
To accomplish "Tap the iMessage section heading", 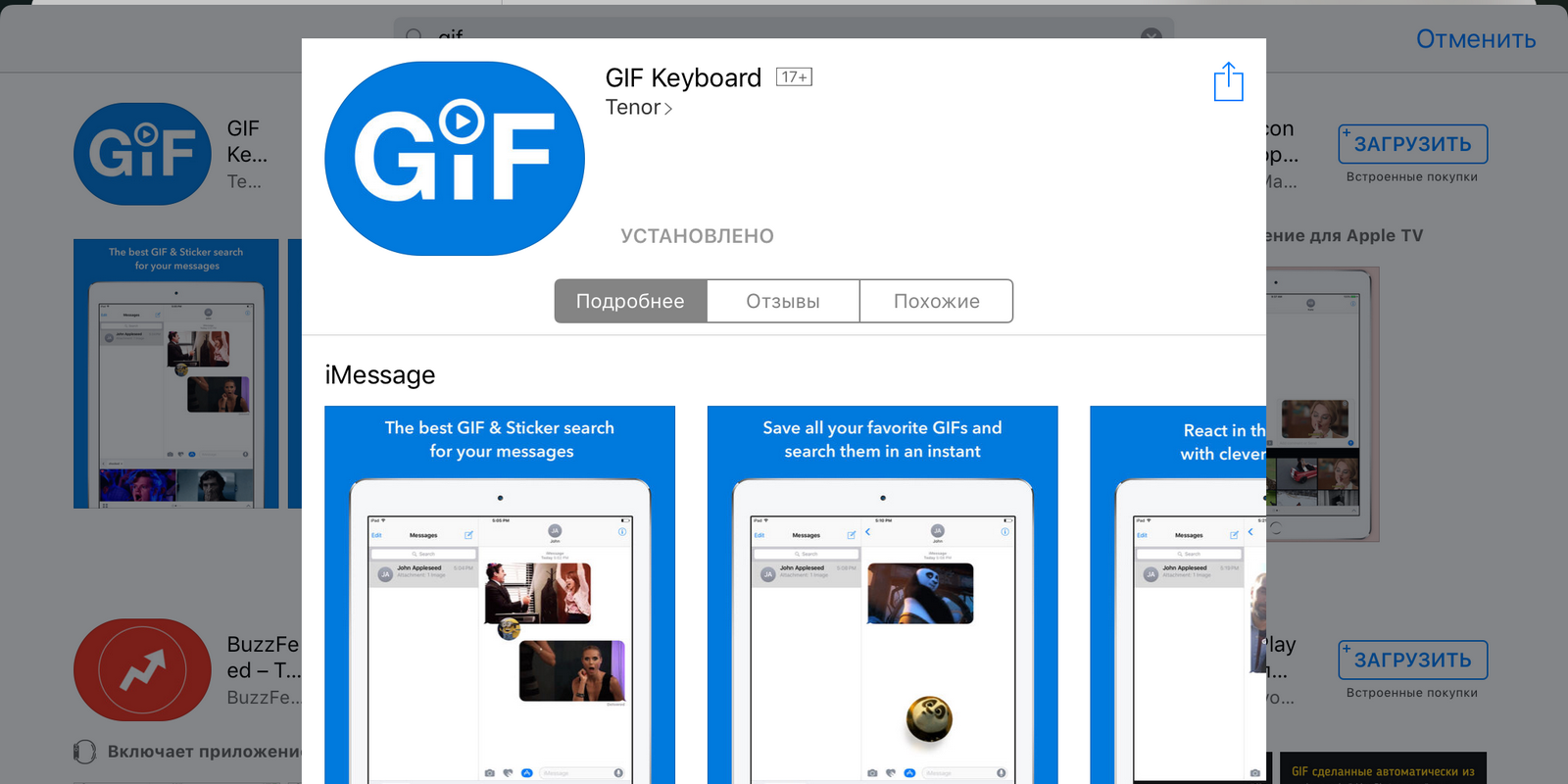I will (x=380, y=375).
